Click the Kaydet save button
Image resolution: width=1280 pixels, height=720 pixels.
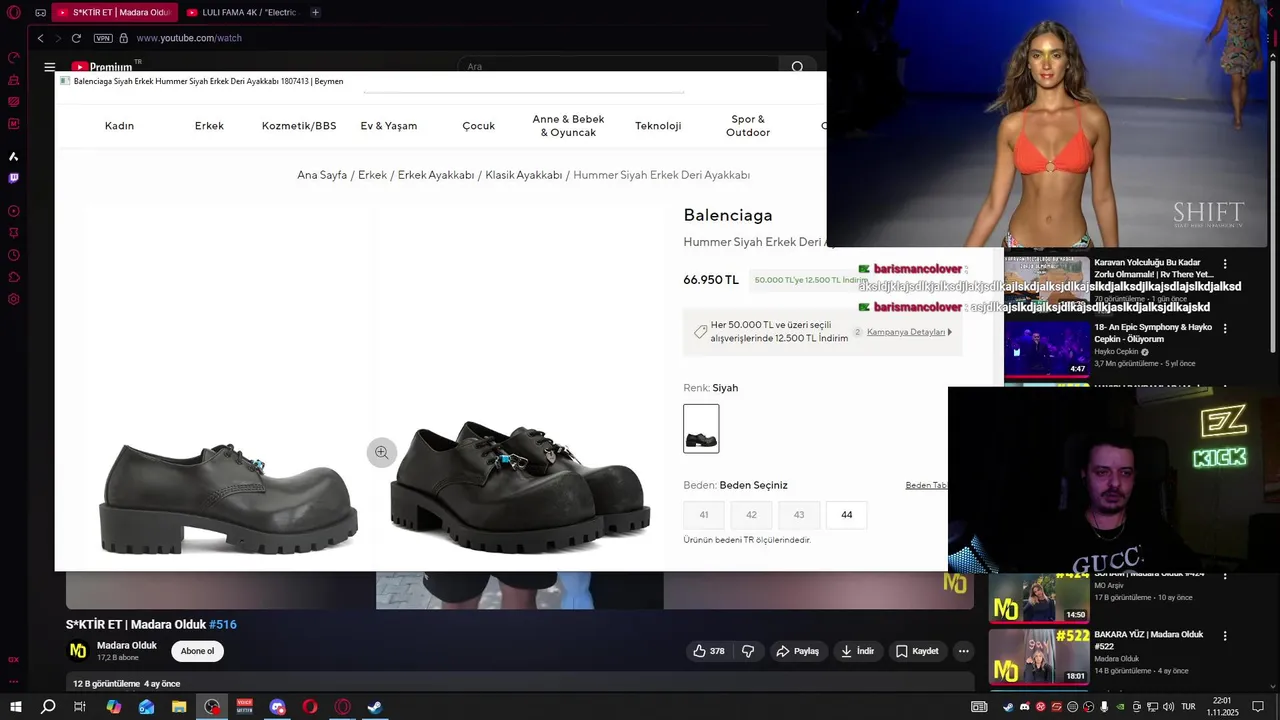(x=917, y=651)
